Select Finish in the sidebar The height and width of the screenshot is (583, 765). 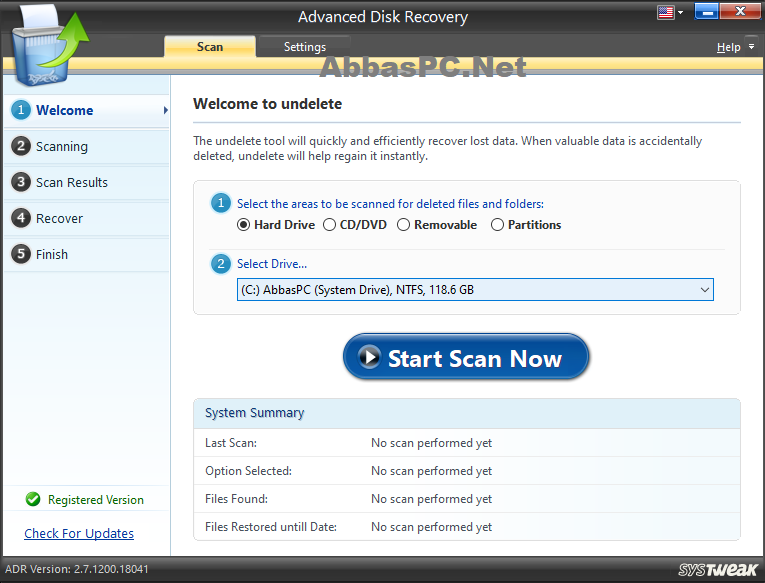[x=87, y=254]
